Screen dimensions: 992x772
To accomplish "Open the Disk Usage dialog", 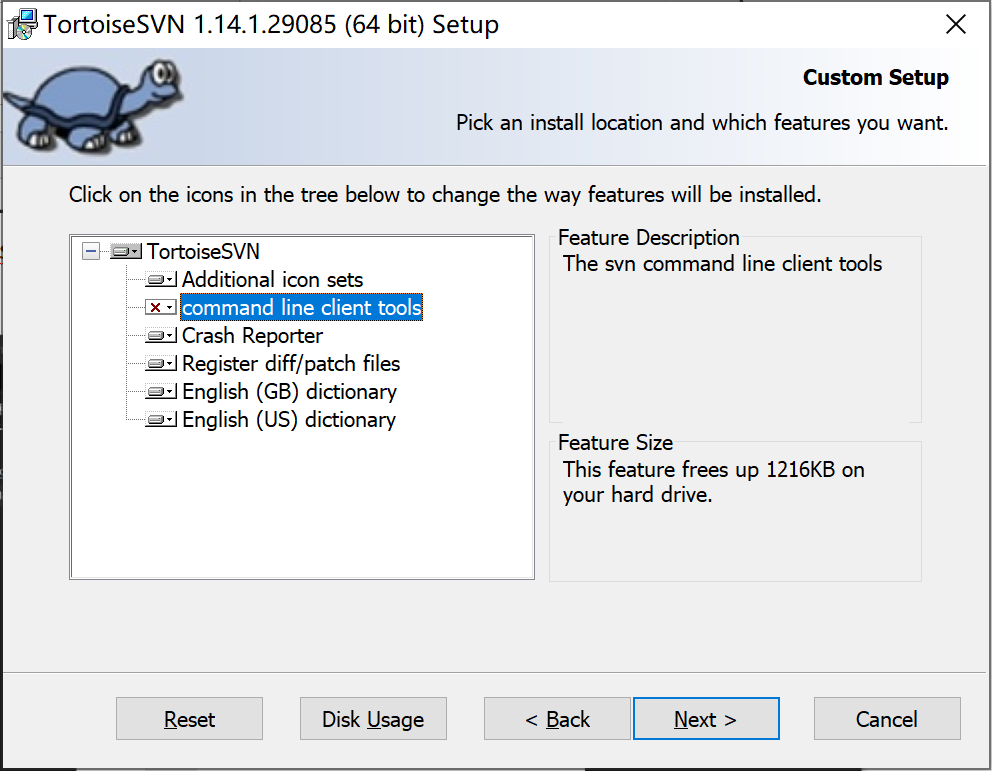I will pos(373,719).
